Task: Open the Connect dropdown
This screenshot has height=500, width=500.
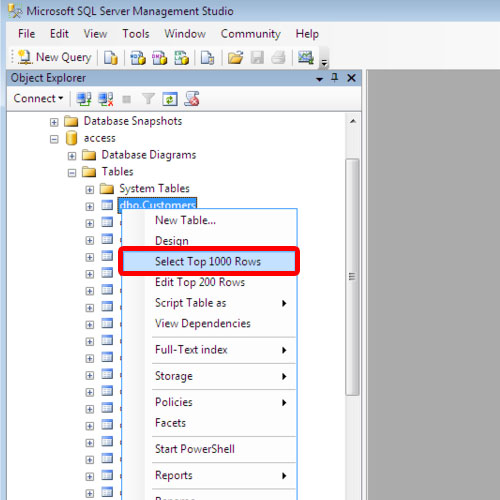Action: pos(38,99)
